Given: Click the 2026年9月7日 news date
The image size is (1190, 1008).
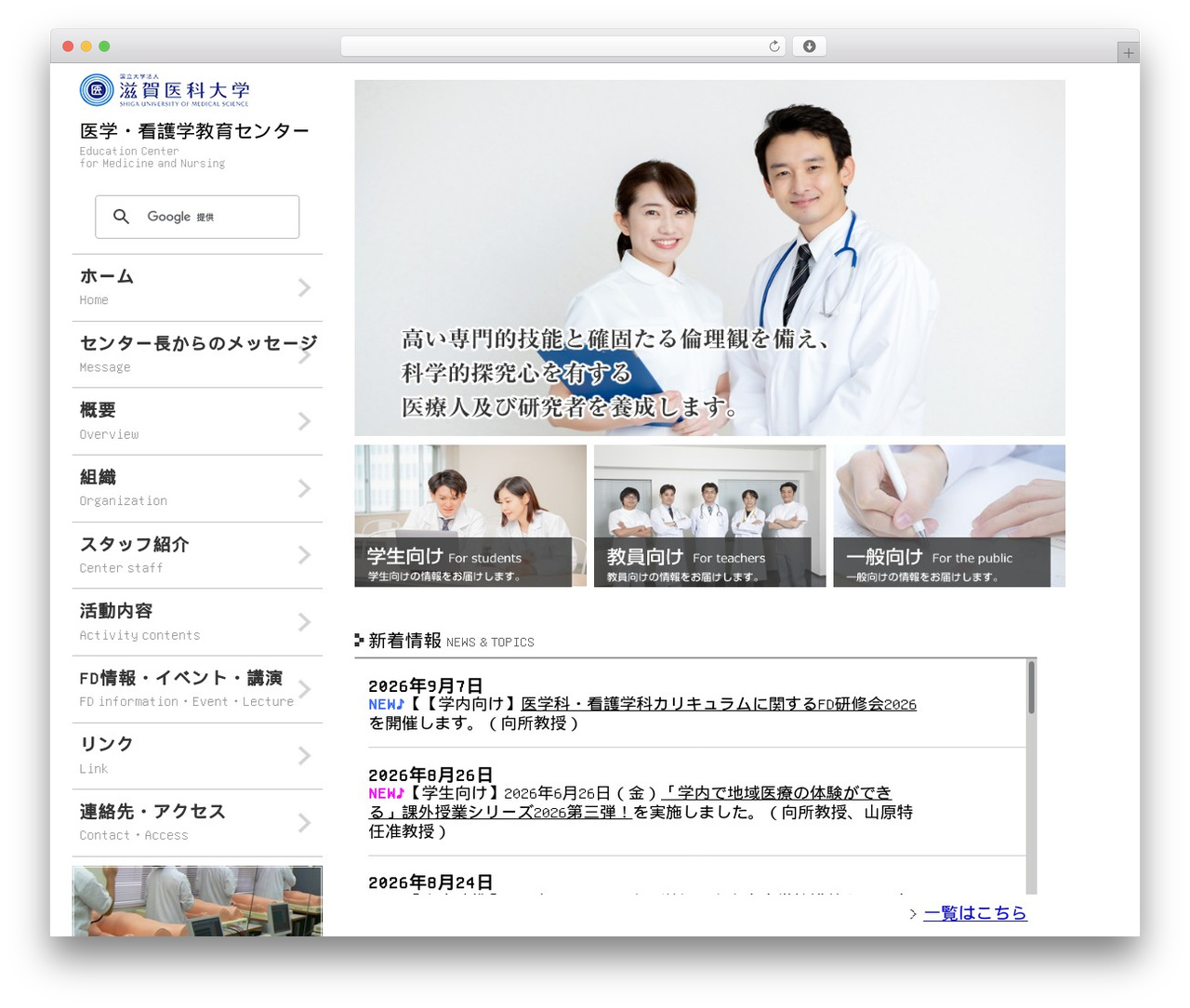Looking at the screenshot, I should coord(426,686).
